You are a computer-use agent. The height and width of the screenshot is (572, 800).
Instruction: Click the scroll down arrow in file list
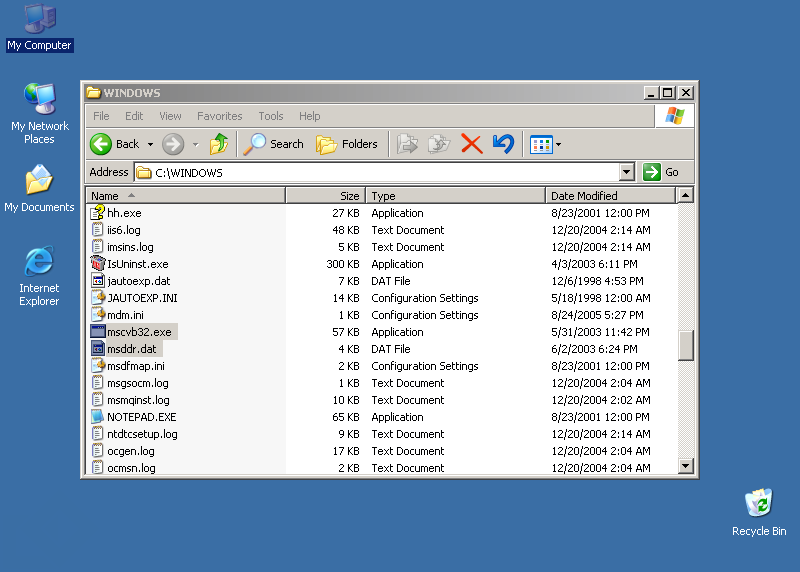686,465
